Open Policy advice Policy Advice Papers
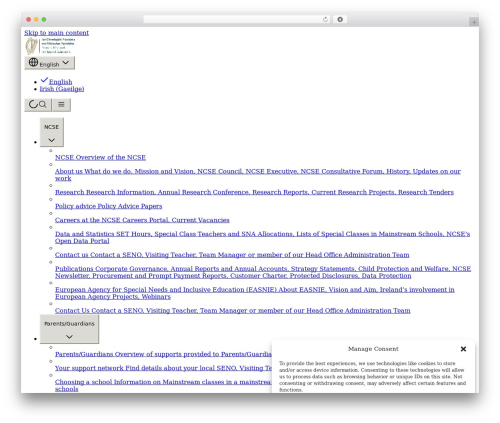 point(109,206)
